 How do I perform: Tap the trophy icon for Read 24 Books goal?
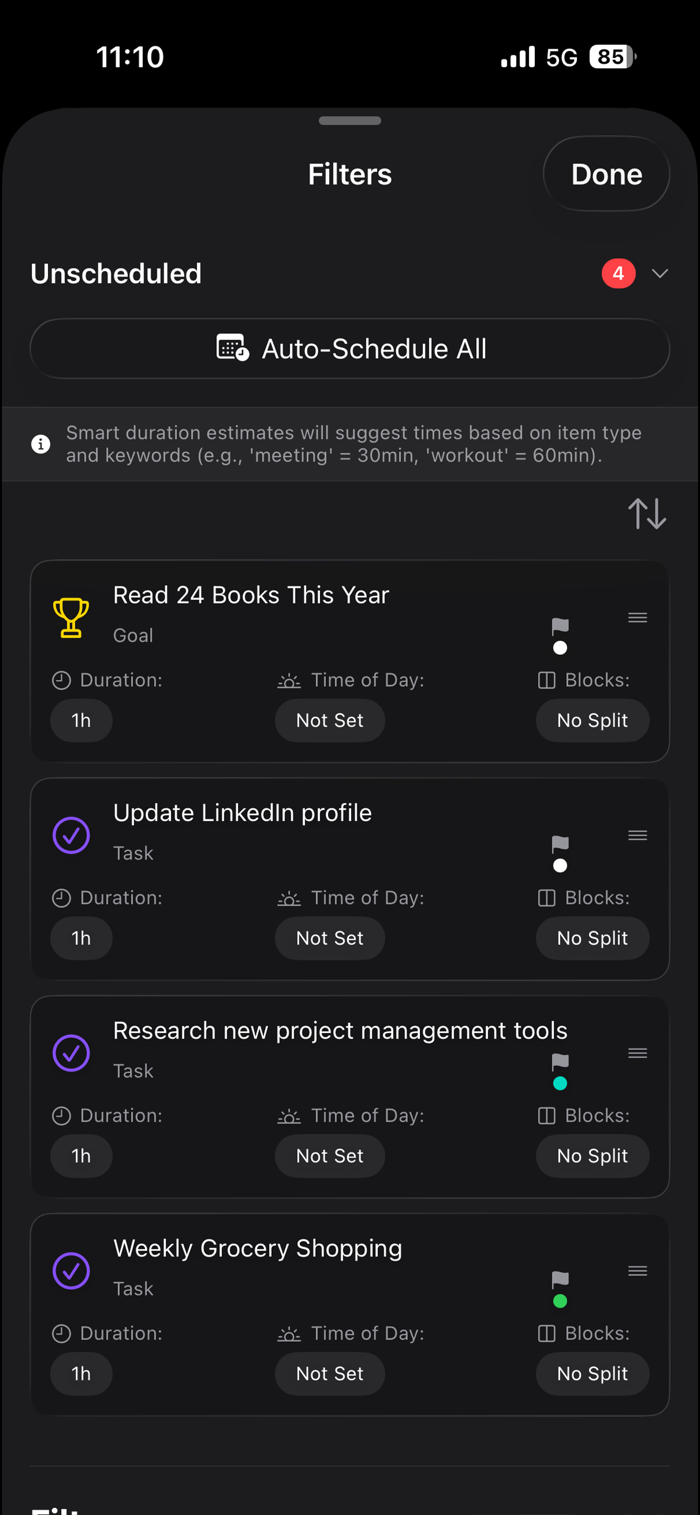point(71,617)
